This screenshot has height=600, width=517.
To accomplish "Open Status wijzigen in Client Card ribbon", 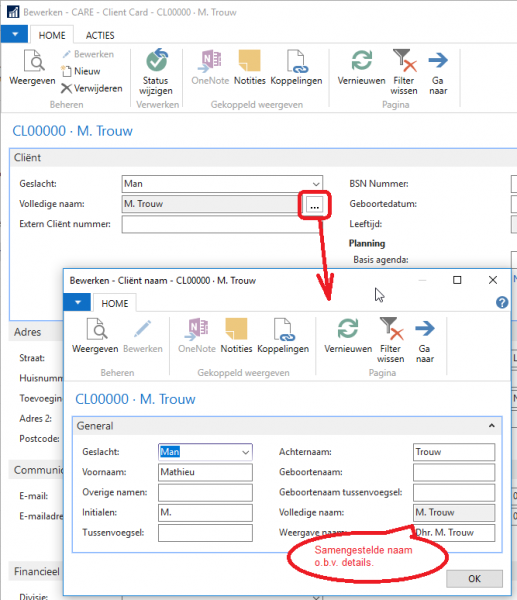I will [x=156, y=72].
